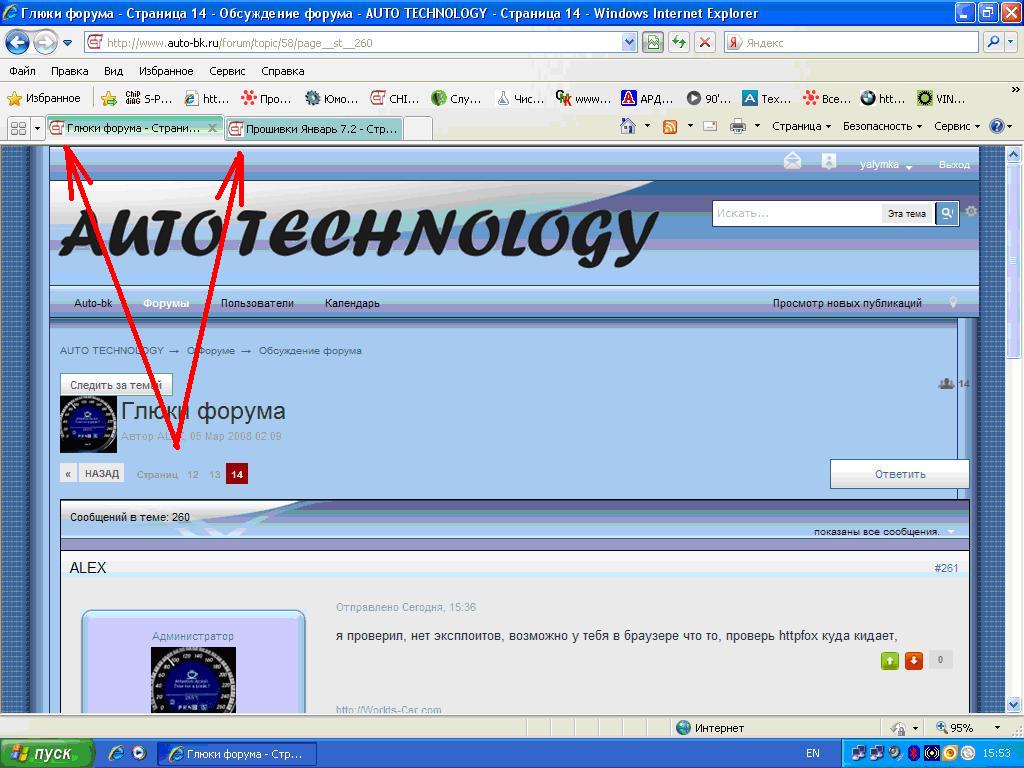Expand the address bar history dropdown
Viewport: 1024px width, 768px height.
629,43
